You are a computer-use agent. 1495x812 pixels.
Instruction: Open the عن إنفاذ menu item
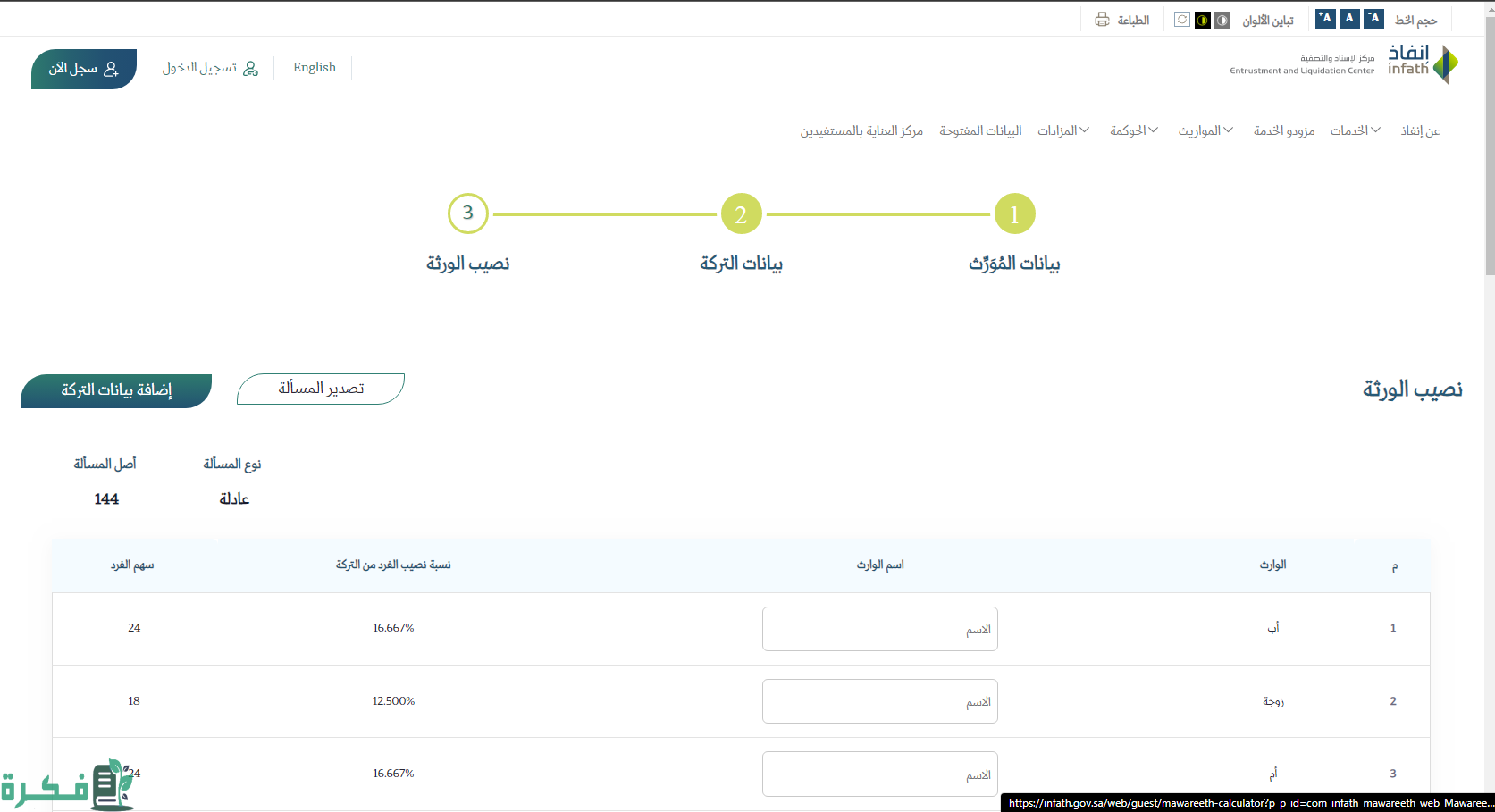pyautogui.click(x=1420, y=130)
